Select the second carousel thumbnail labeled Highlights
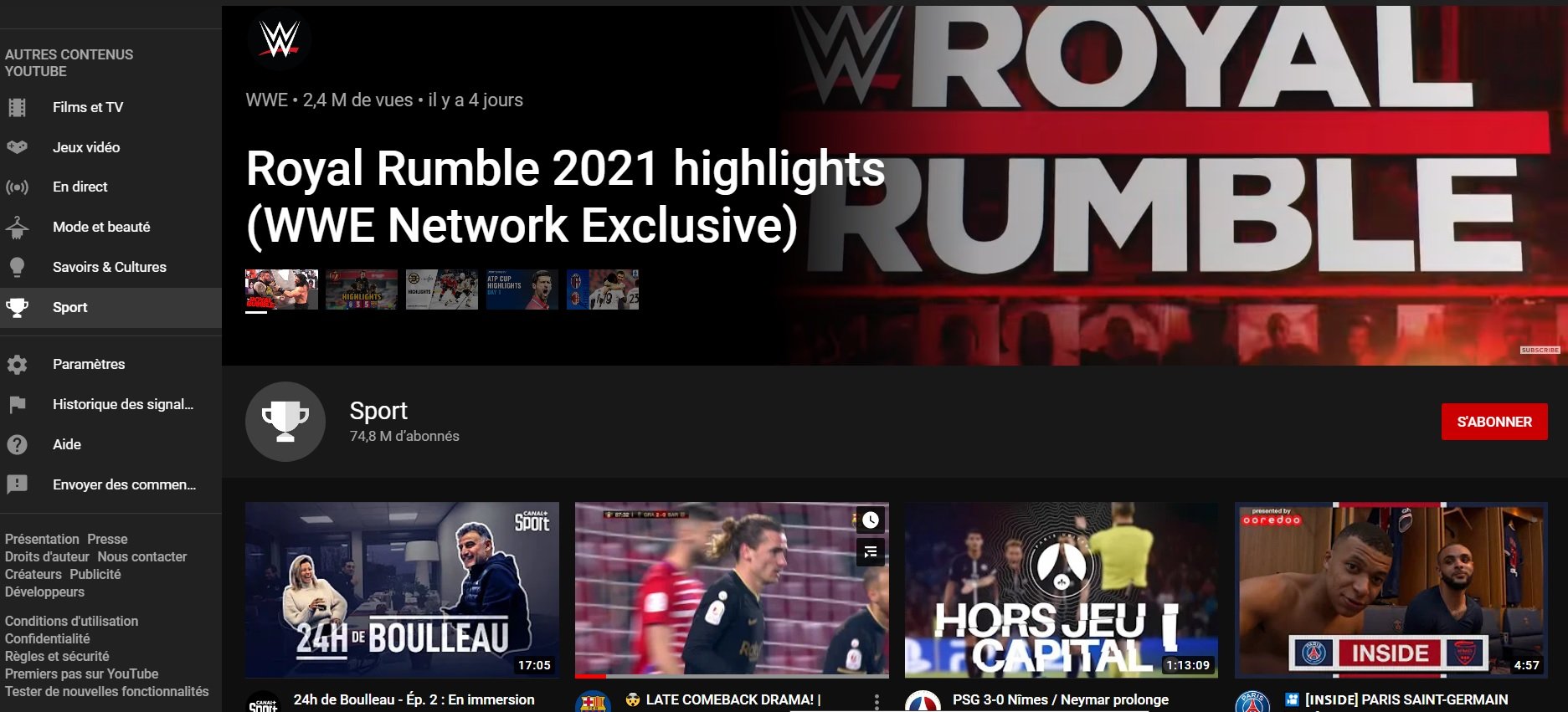 click(362, 289)
